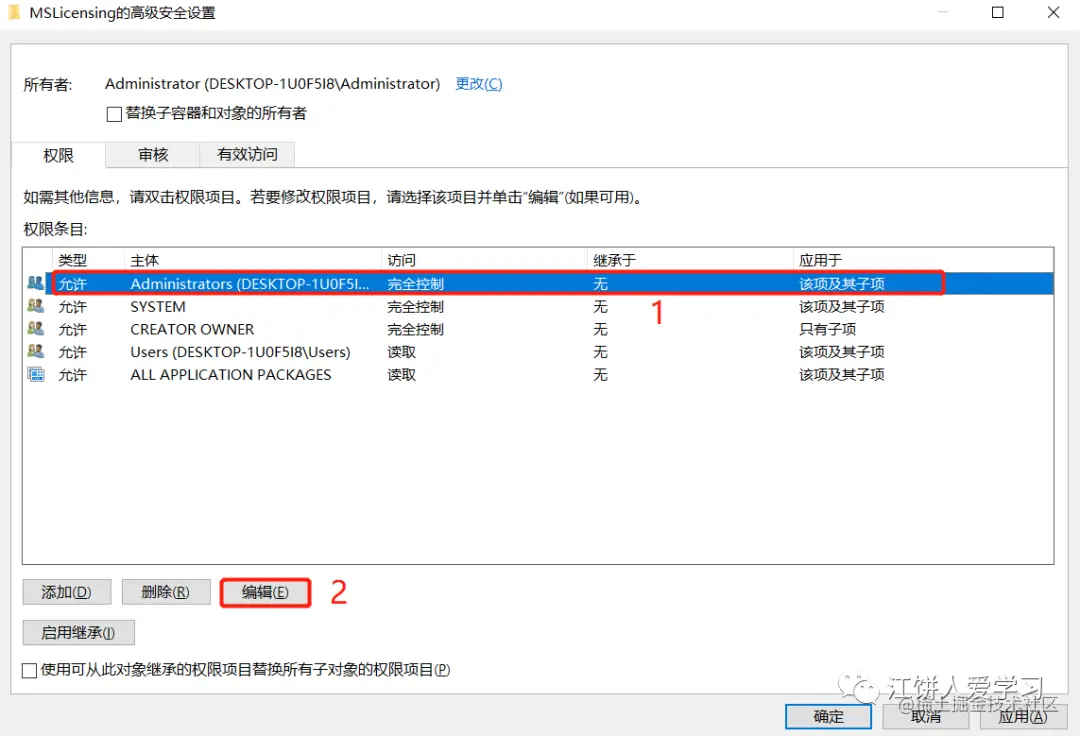The height and width of the screenshot is (736, 1080).
Task: Click the CREATOR OWNER row icon
Action: (x=35, y=328)
